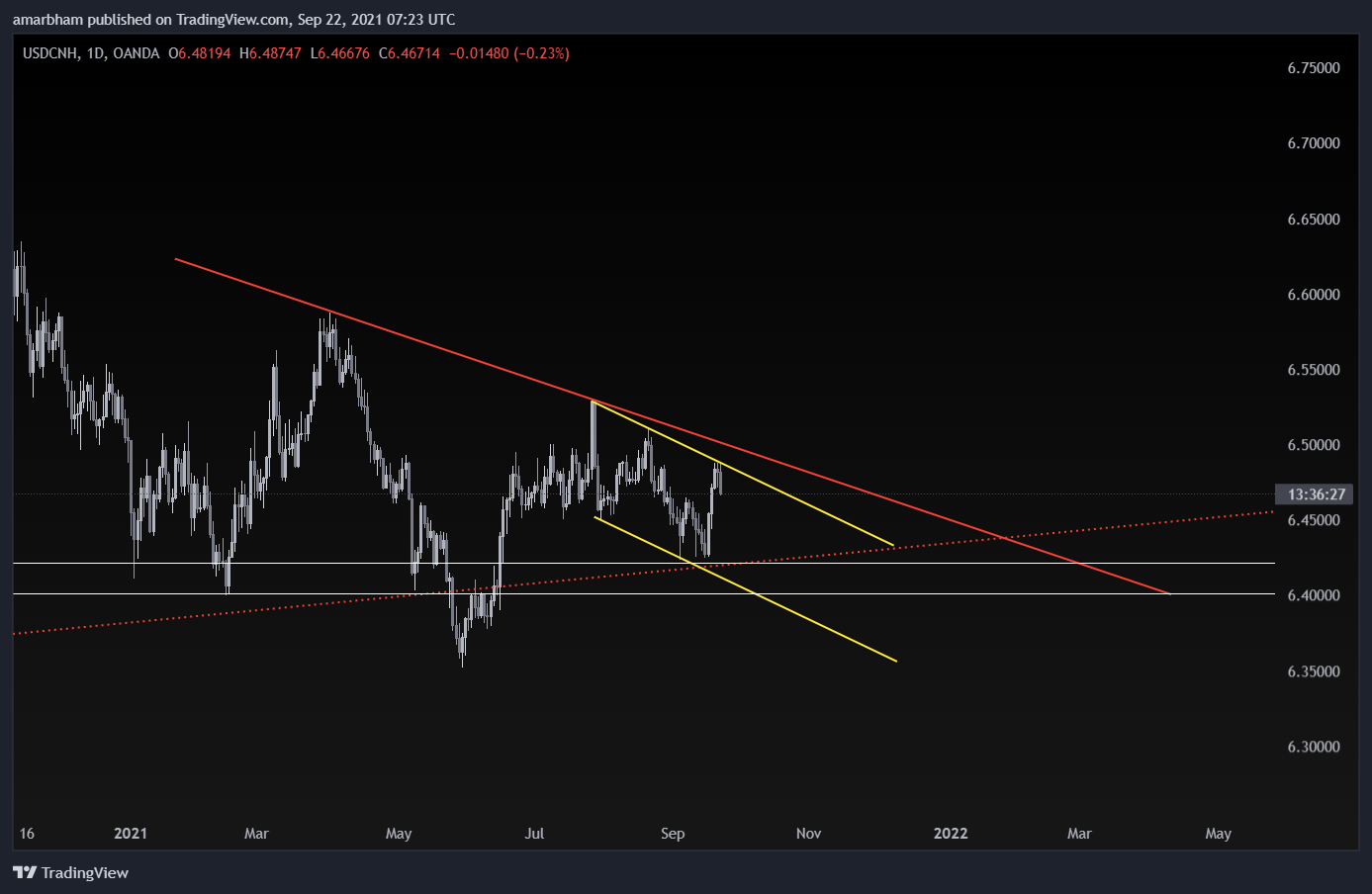
Task: Click the 6.35000 price axis label
Action: (1314, 671)
